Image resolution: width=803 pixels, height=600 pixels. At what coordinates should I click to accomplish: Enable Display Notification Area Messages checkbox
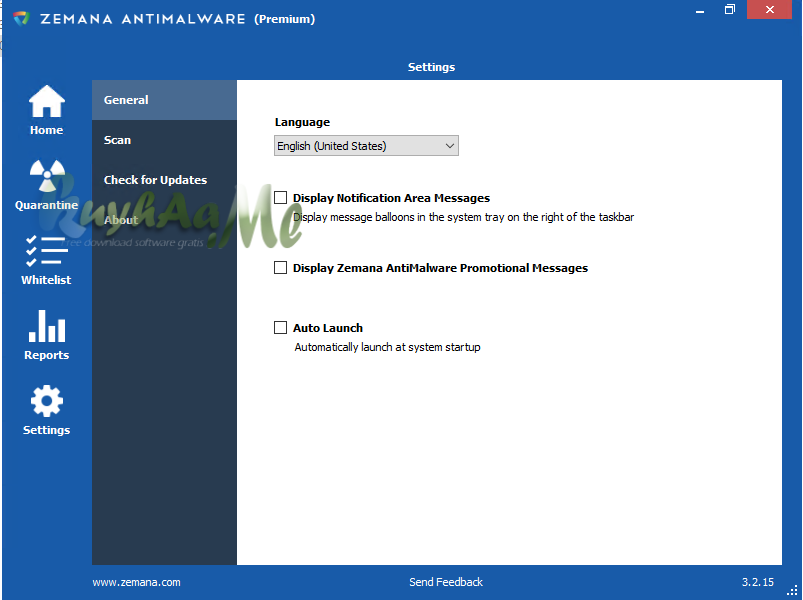coord(280,198)
